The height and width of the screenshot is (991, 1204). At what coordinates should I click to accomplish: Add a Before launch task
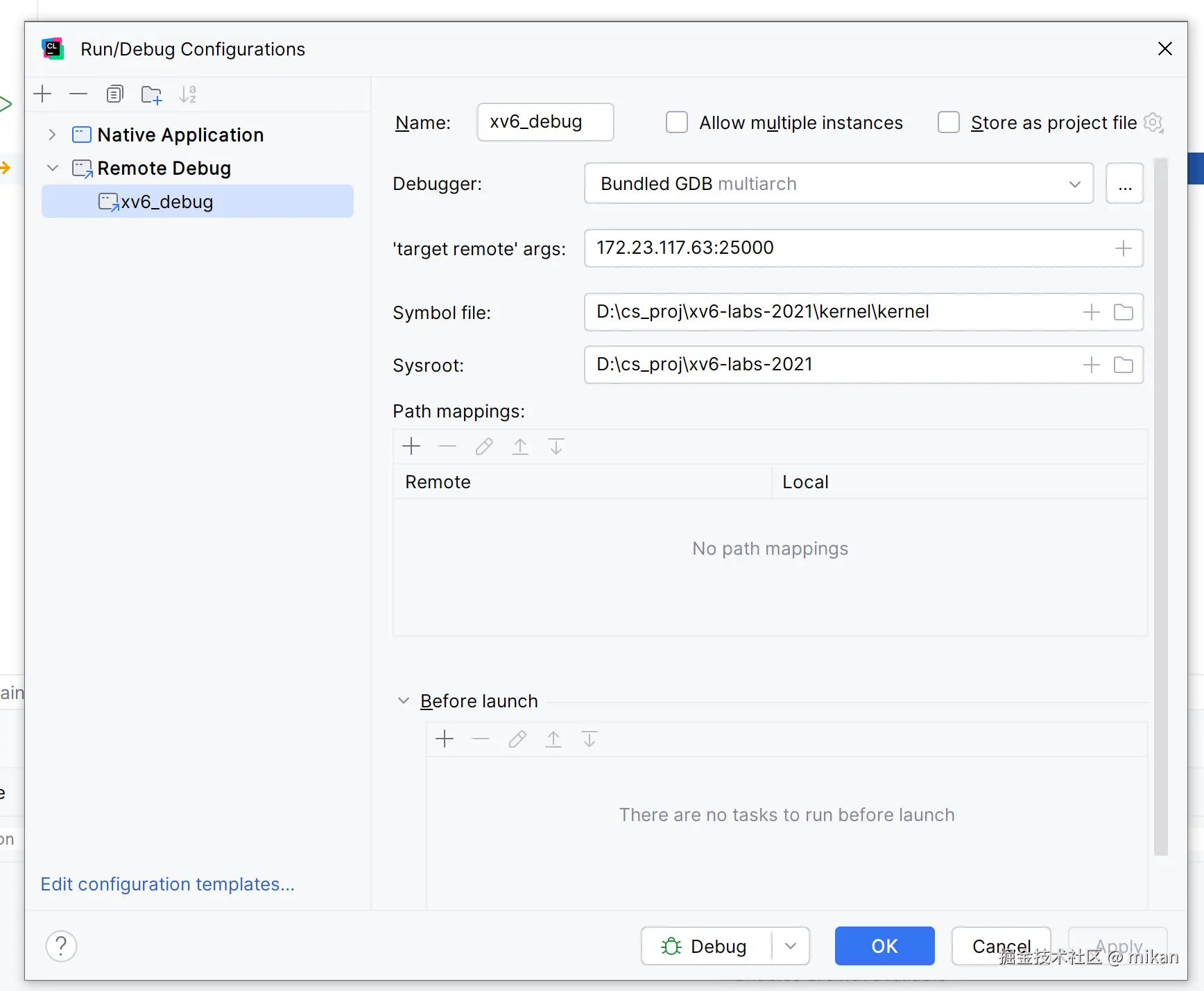tap(445, 739)
